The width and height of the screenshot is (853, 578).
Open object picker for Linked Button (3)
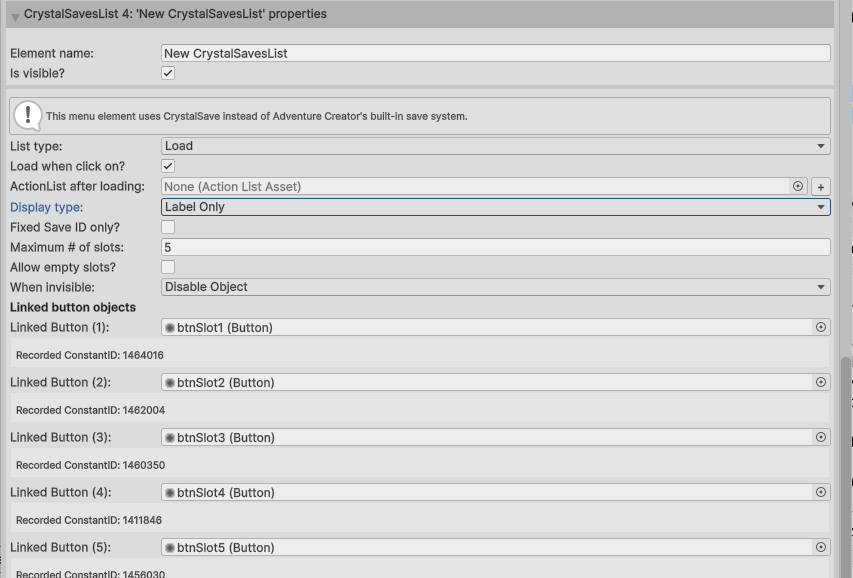coord(821,437)
